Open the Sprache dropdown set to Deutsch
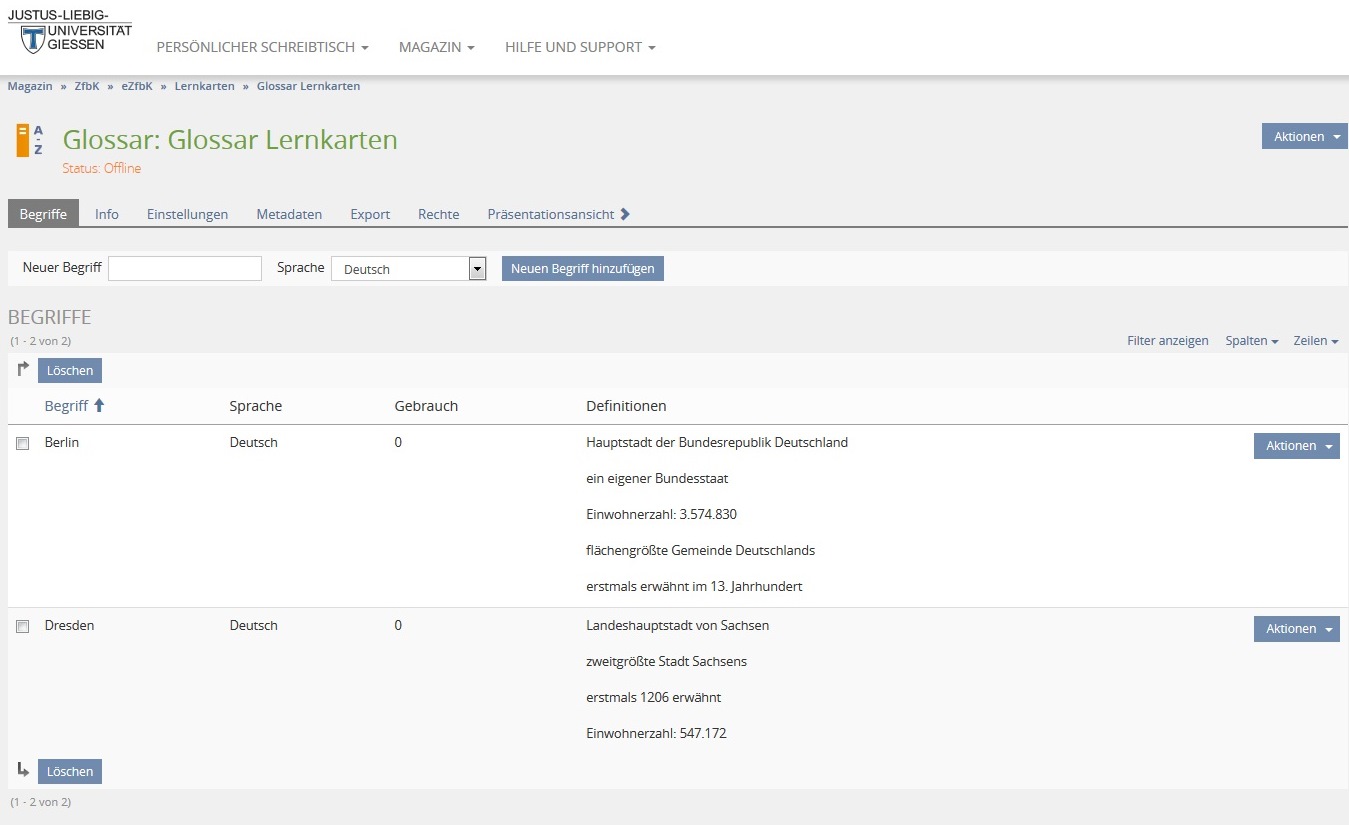 [x=408, y=269]
